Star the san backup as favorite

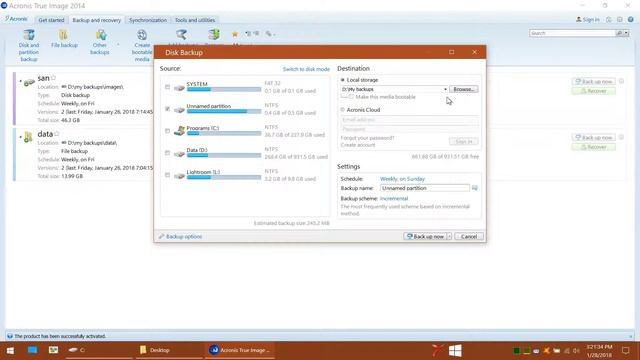(53, 78)
